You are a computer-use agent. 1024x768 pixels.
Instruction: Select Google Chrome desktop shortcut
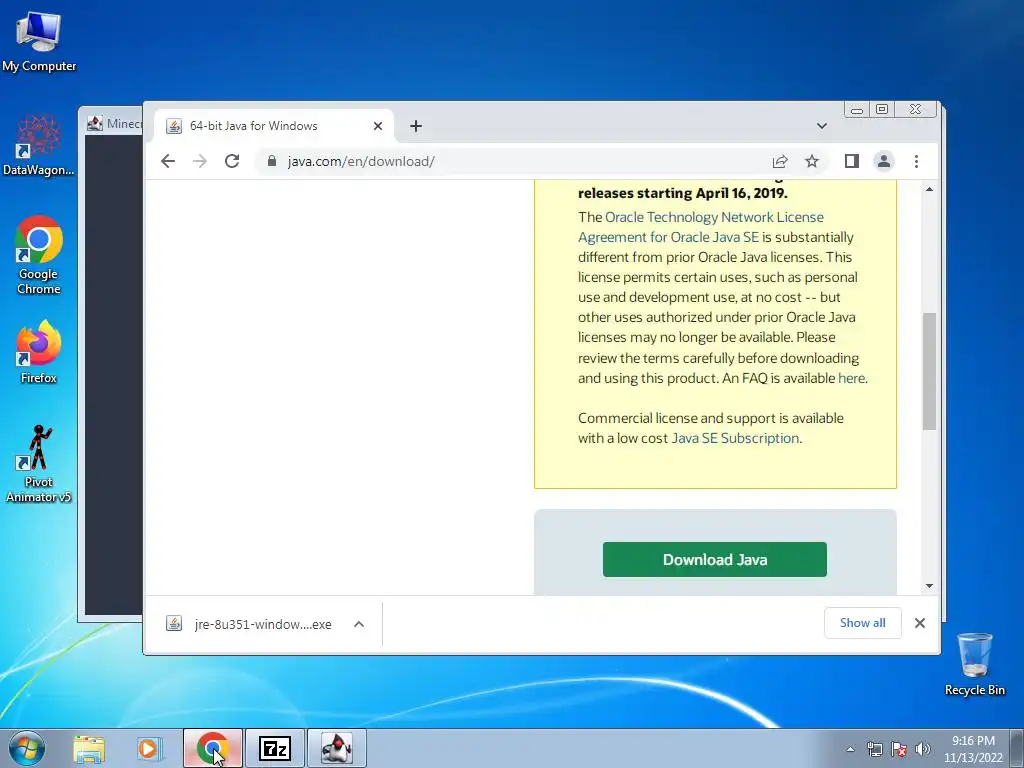(x=39, y=255)
